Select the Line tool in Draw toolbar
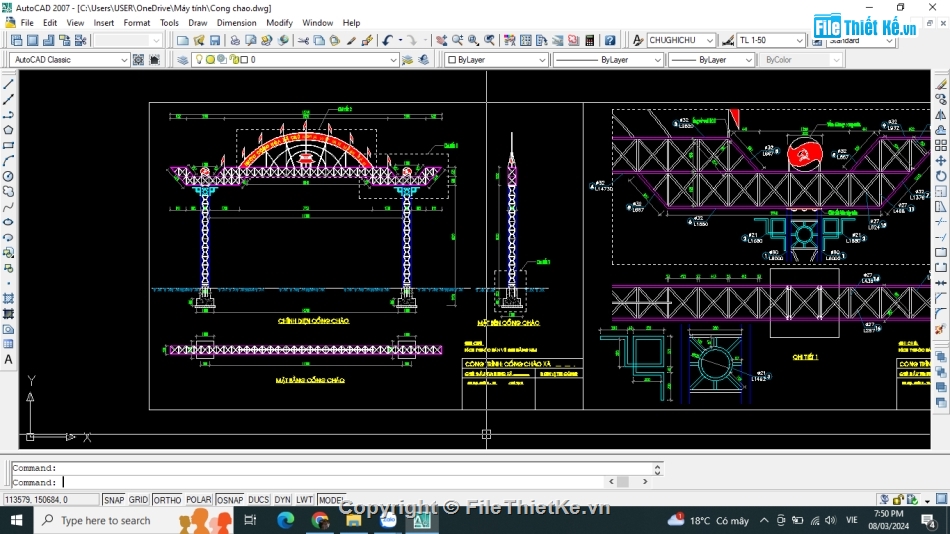 [8, 84]
